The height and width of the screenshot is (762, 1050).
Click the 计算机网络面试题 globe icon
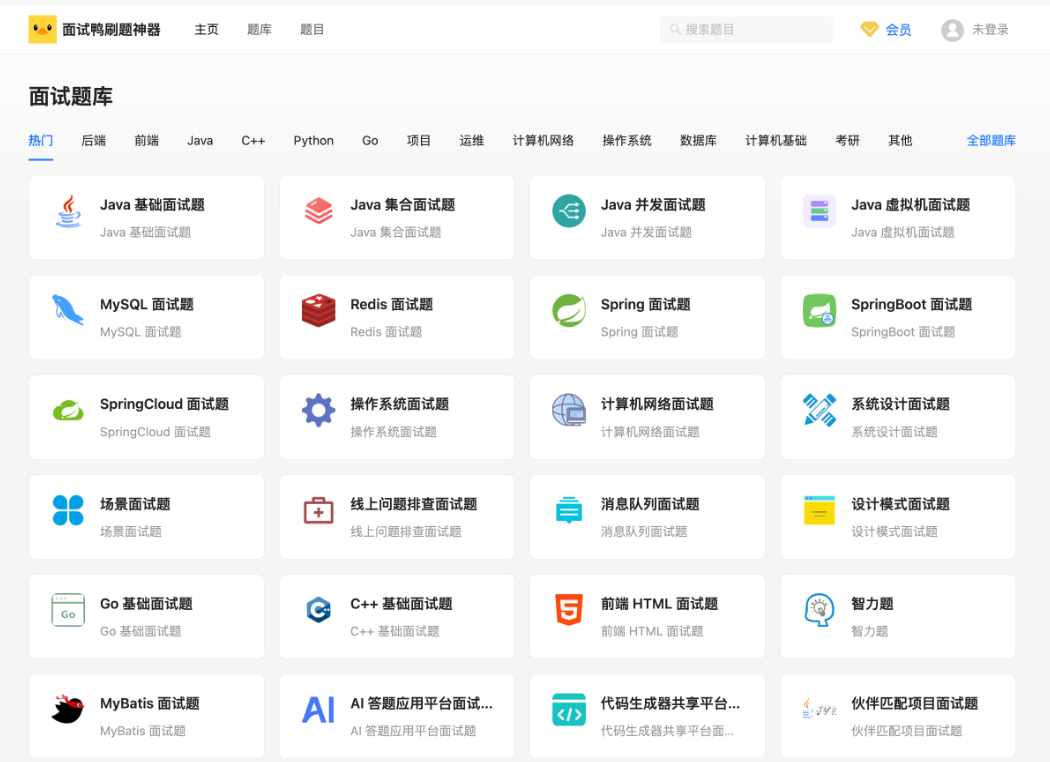click(x=569, y=410)
